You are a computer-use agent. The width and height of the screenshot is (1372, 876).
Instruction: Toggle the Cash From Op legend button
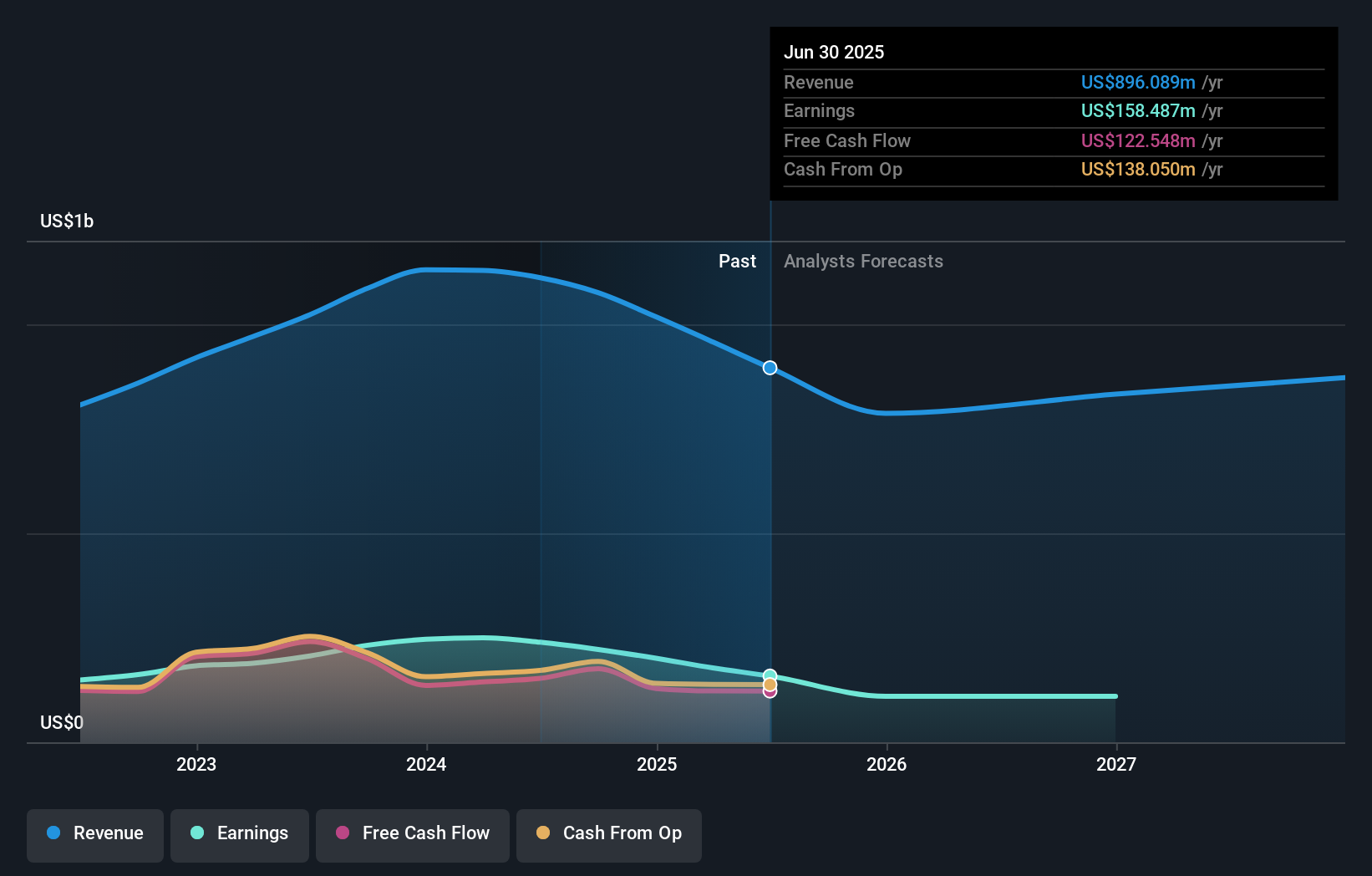[609, 835]
